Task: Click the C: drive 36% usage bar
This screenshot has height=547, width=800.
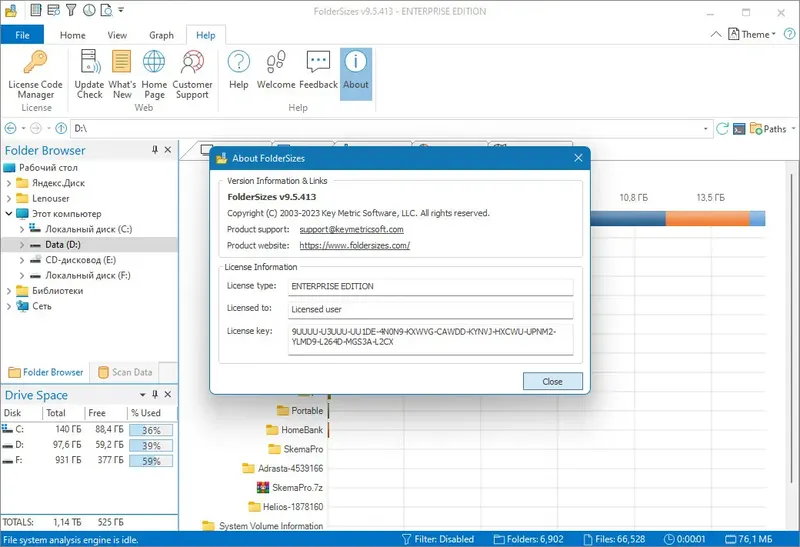Action: click(151, 430)
